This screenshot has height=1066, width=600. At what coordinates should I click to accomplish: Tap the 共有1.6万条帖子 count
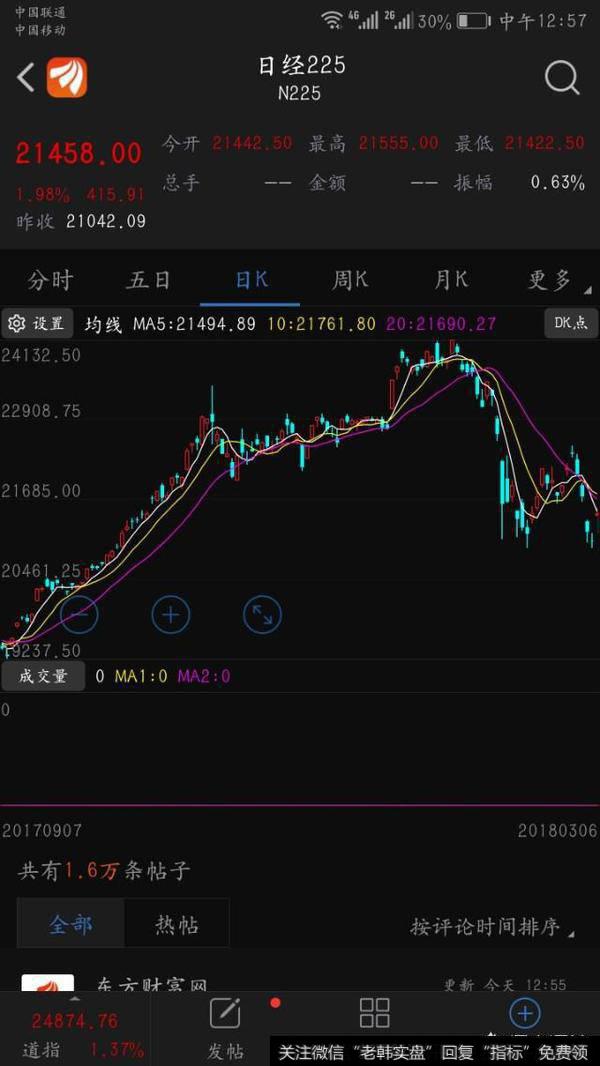[104, 871]
